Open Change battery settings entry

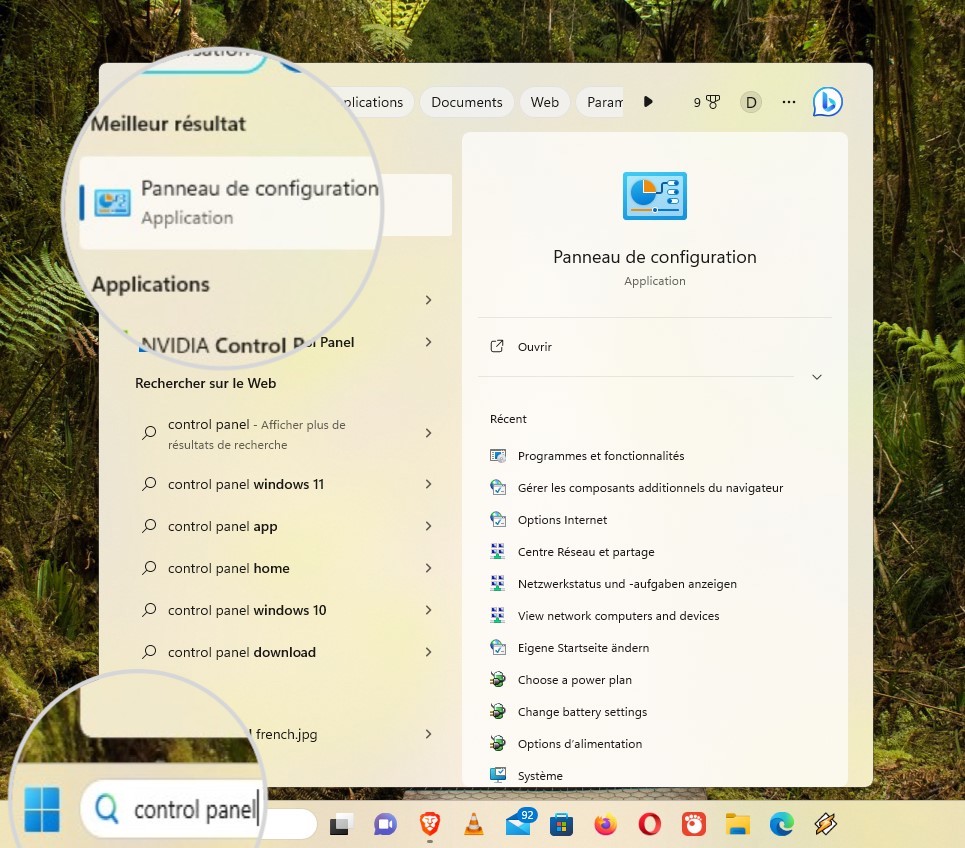click(x=582, y=712)
